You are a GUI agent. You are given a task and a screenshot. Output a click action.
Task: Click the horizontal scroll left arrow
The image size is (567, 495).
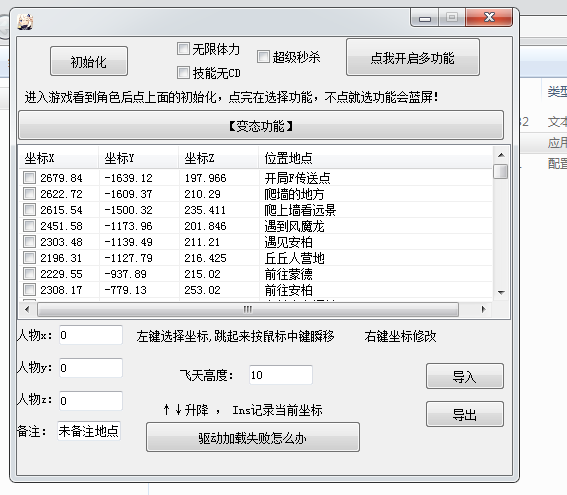[27, 310]
